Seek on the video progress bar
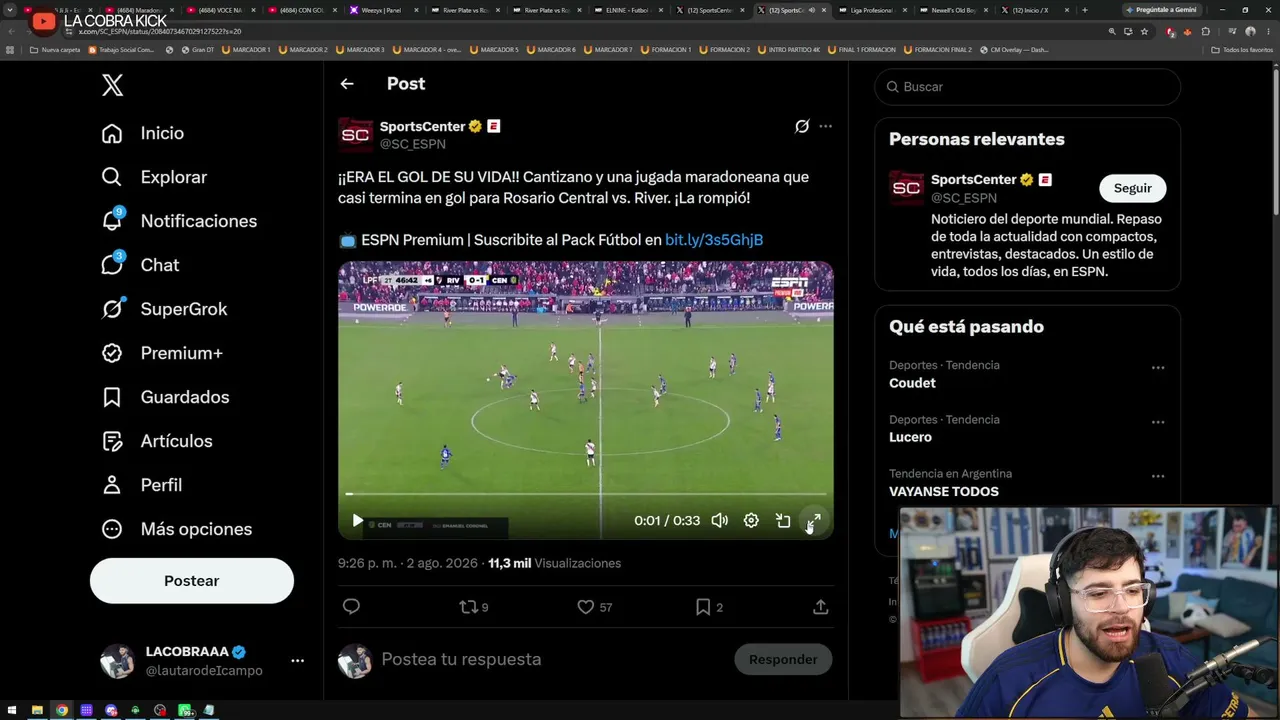 (x=586, y=494)
